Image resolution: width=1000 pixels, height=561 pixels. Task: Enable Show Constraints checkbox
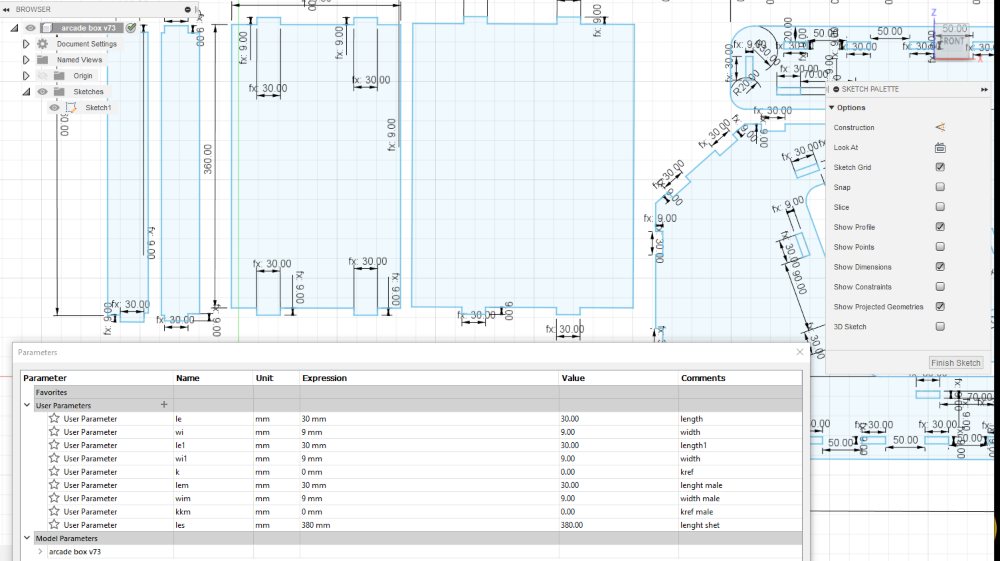[x=940, y=286]
